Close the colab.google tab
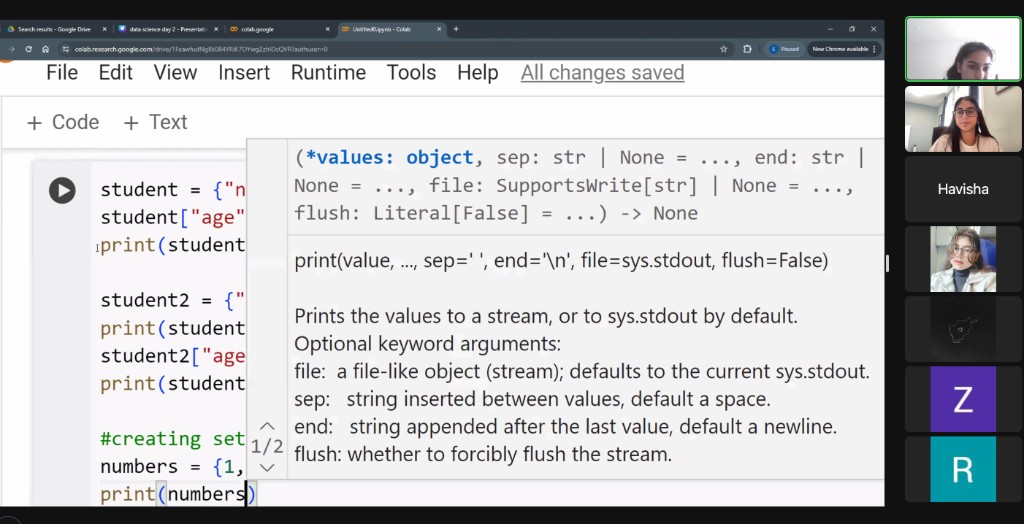The width and height of the screenshot is (1024, 524). (x=328, y=29)
